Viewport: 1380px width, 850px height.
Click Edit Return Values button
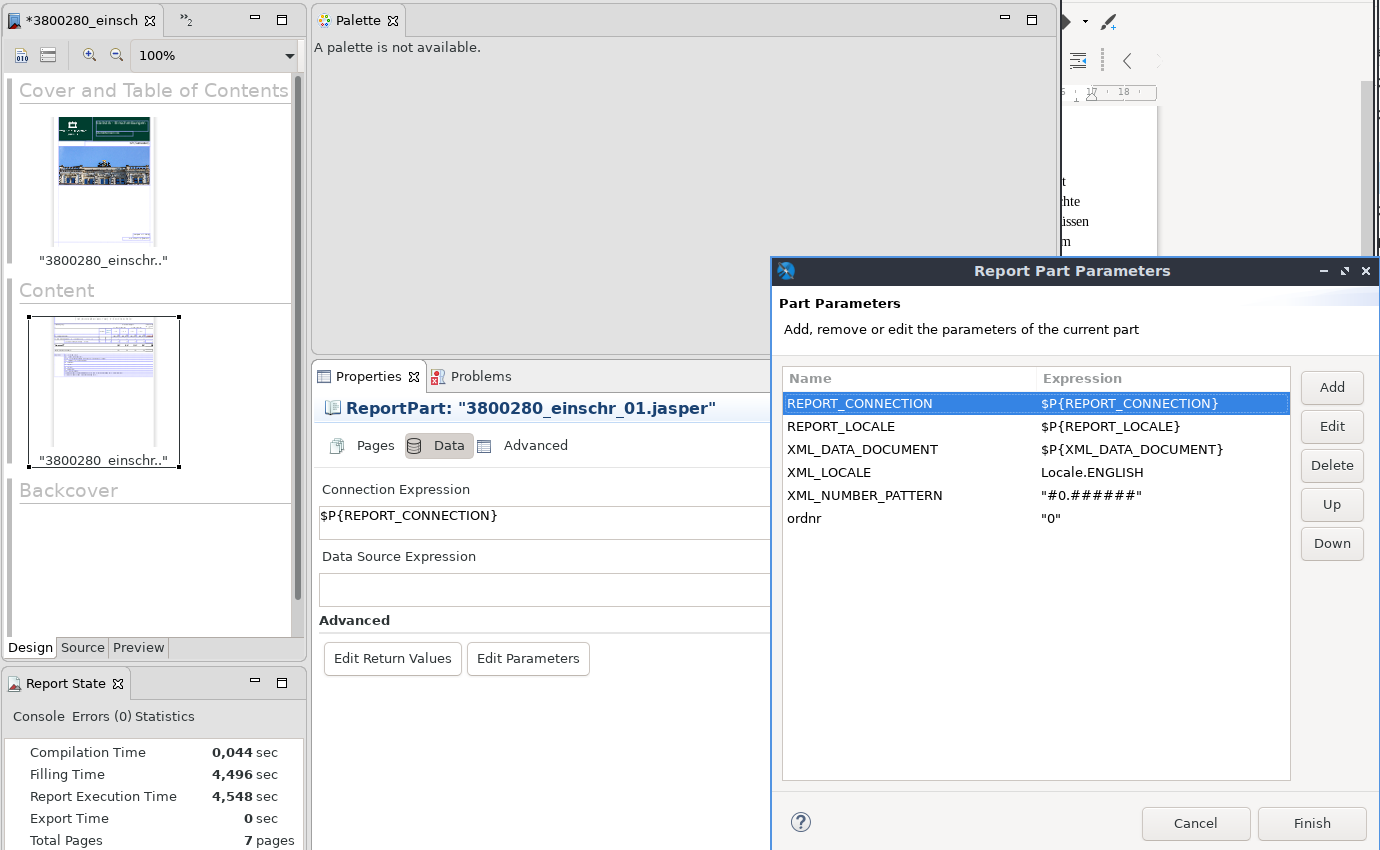pos(393,658)
